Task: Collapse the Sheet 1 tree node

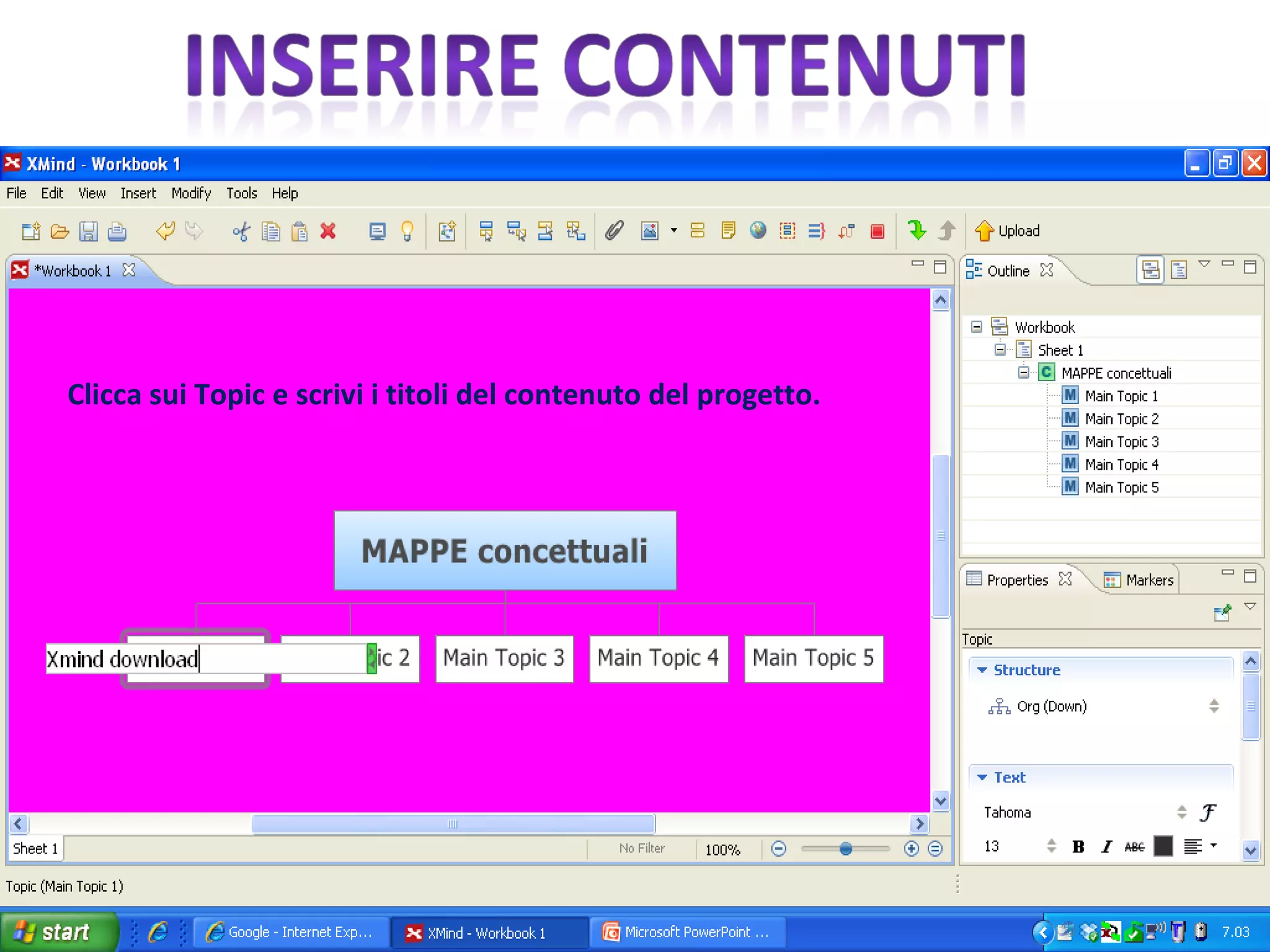Action: tap(1000, 350)
